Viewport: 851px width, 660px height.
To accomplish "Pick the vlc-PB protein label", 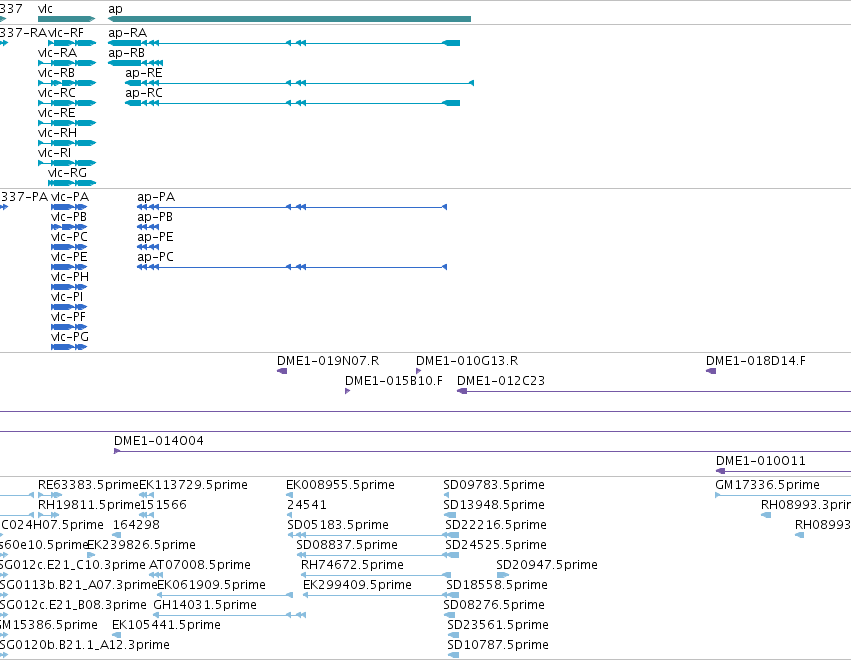I will pyautogui.click(x=69, y=217).
